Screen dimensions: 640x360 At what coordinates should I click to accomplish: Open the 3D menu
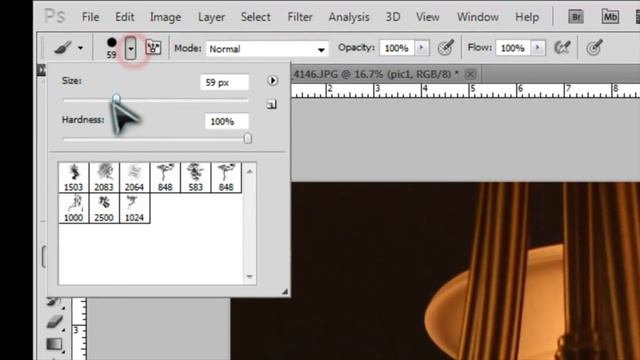coord(393,17)
